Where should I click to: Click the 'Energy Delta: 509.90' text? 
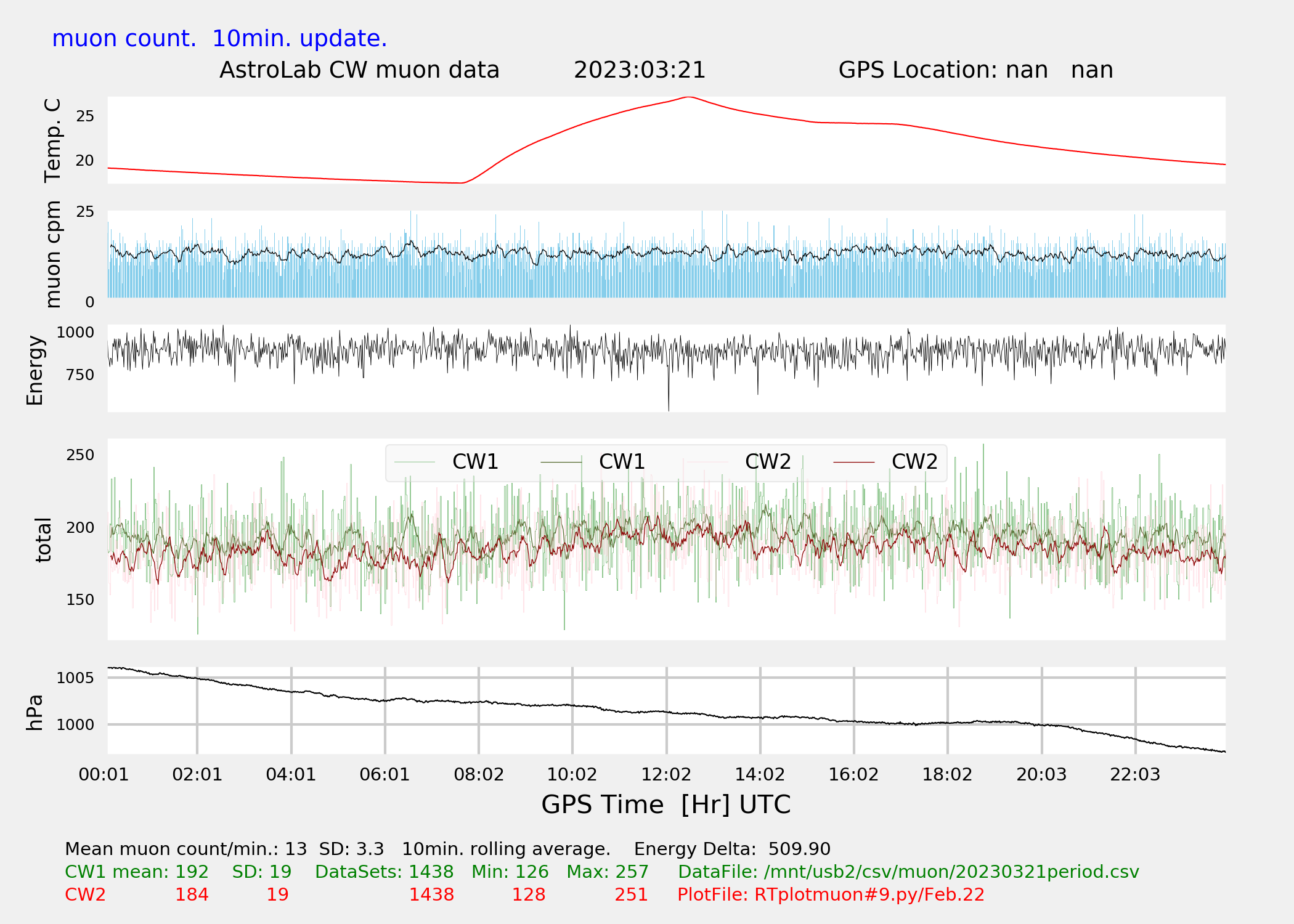coord(732,849)
